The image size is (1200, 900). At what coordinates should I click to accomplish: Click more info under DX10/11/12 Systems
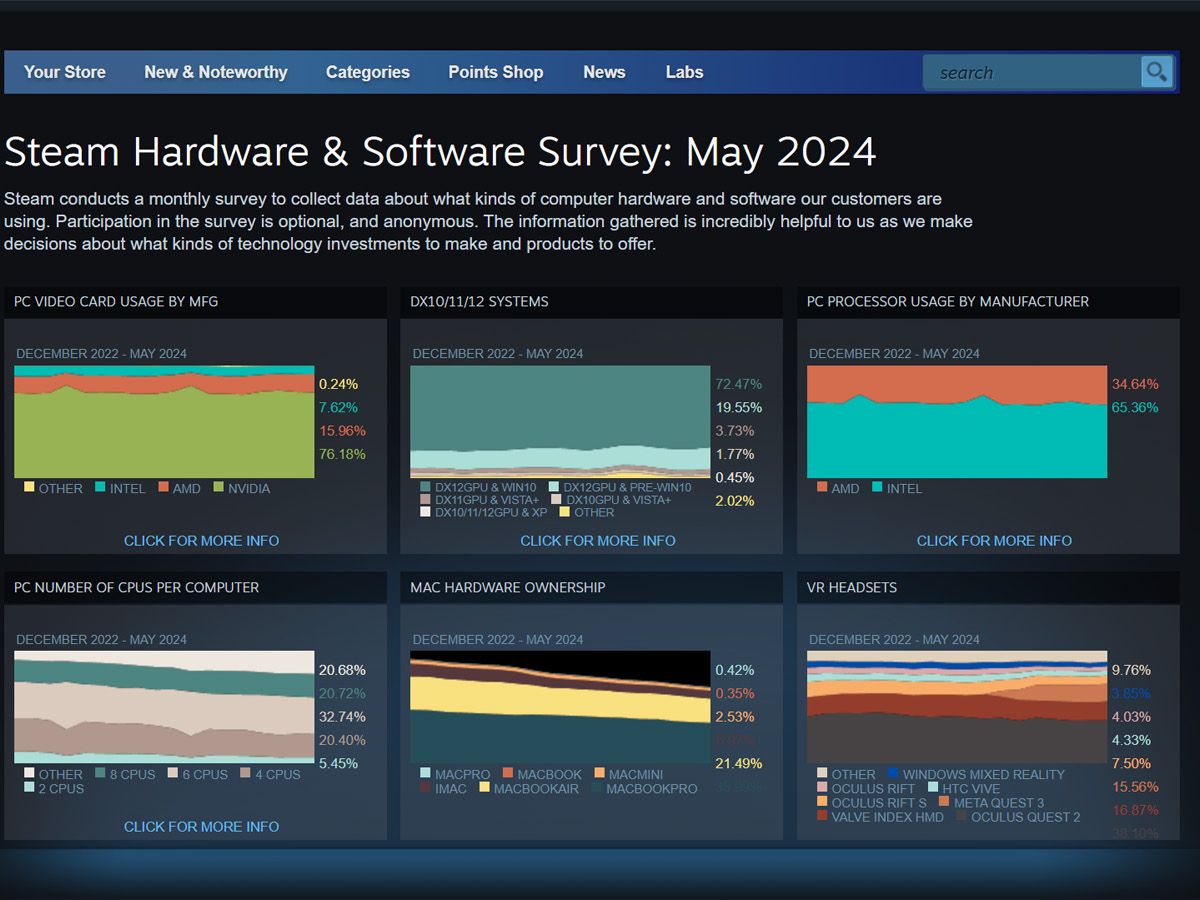[598, 540]
